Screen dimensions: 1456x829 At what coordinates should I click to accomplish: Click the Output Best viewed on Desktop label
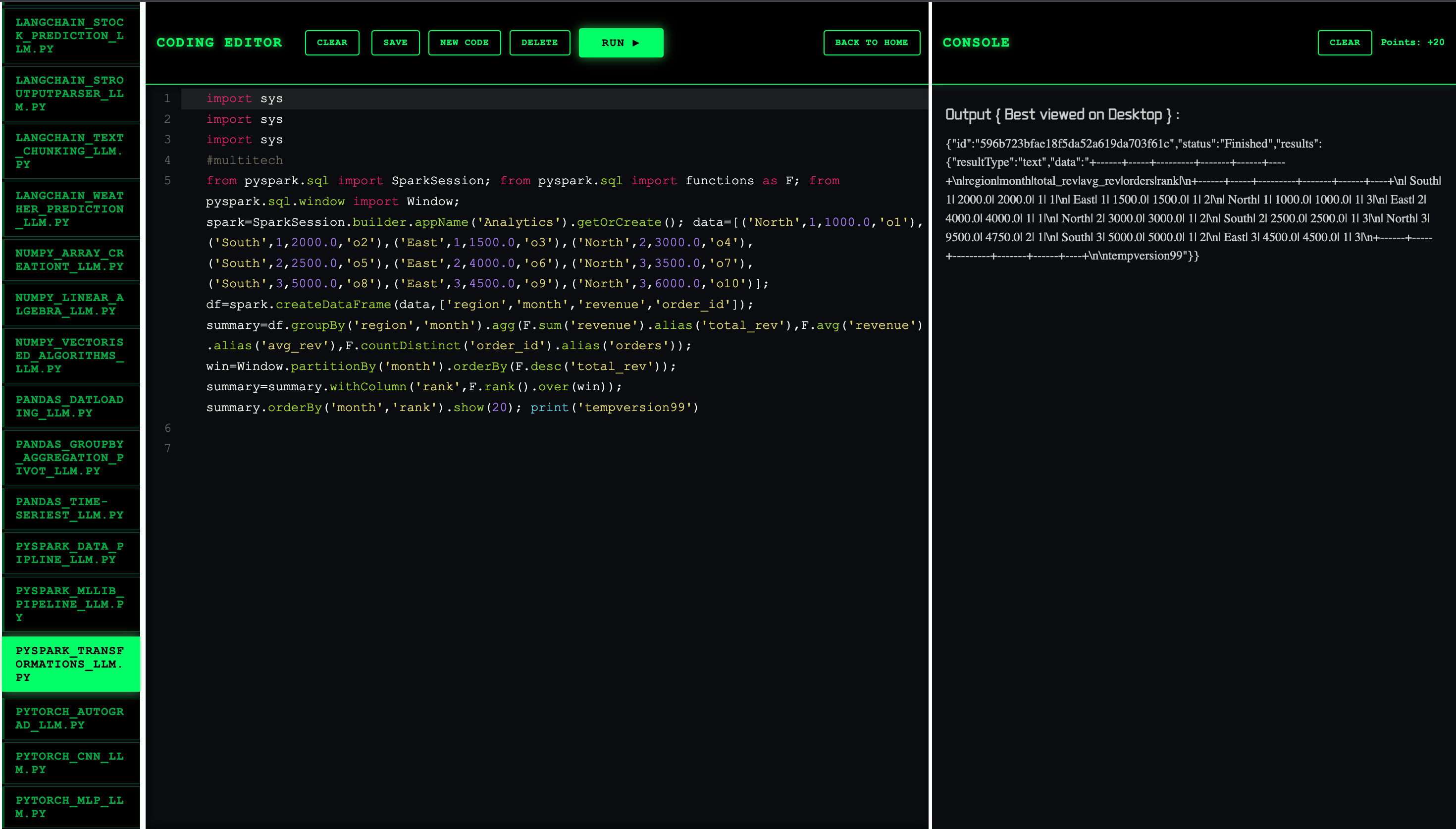click(x=1062, y=115)
